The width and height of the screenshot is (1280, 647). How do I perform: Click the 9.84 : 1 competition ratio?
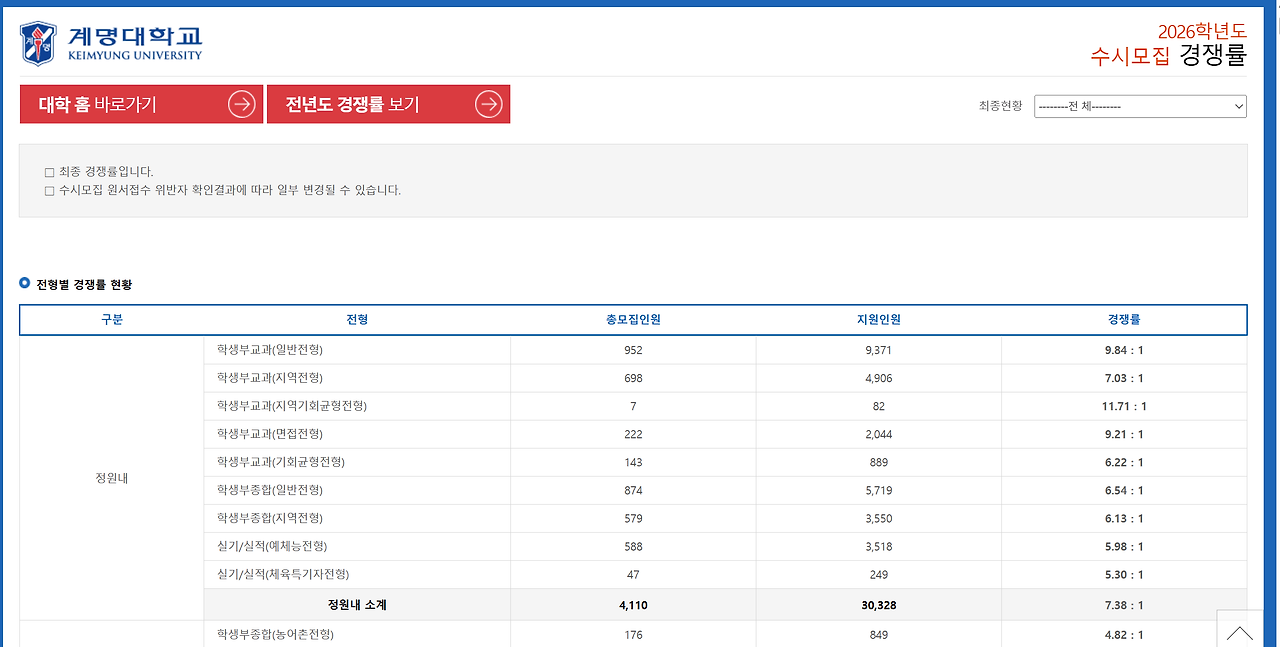[x=1124, y=350]
